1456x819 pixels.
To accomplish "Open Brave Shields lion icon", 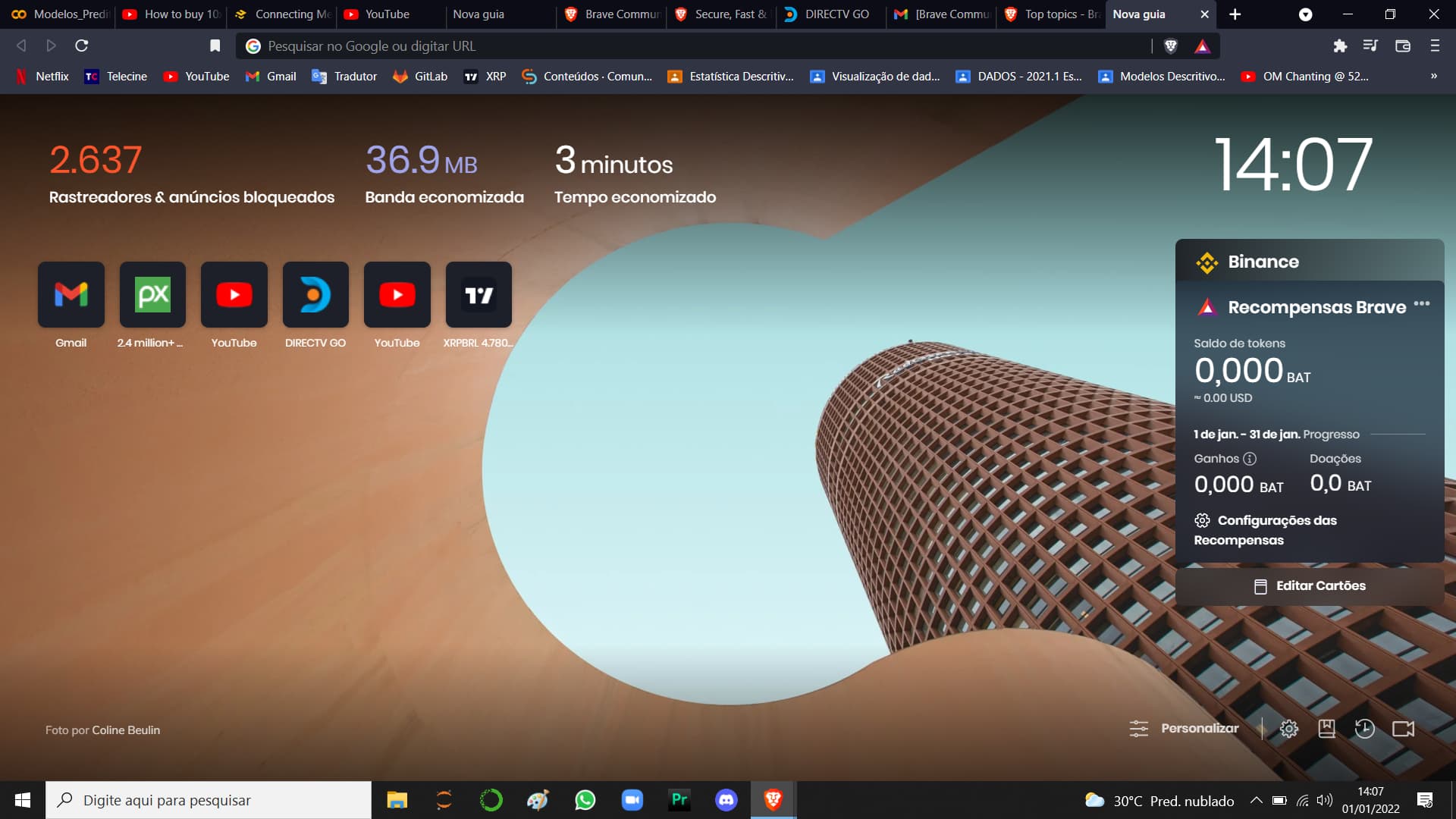I will [1170, 46].
